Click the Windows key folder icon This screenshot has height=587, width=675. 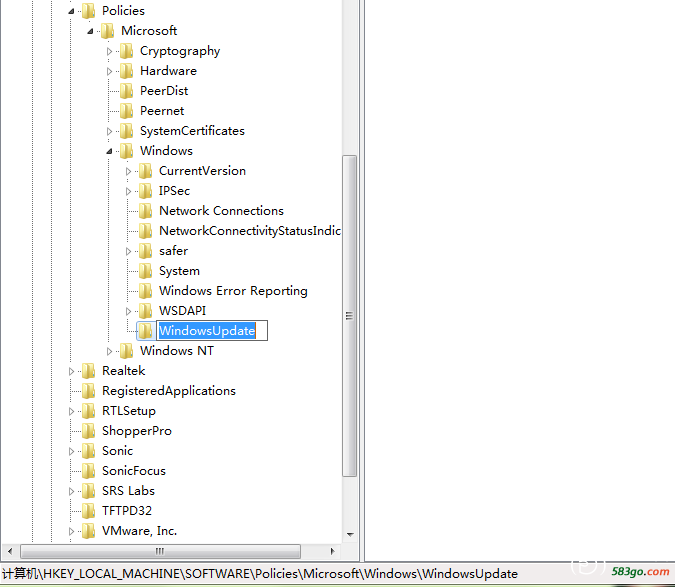point(126,151)
